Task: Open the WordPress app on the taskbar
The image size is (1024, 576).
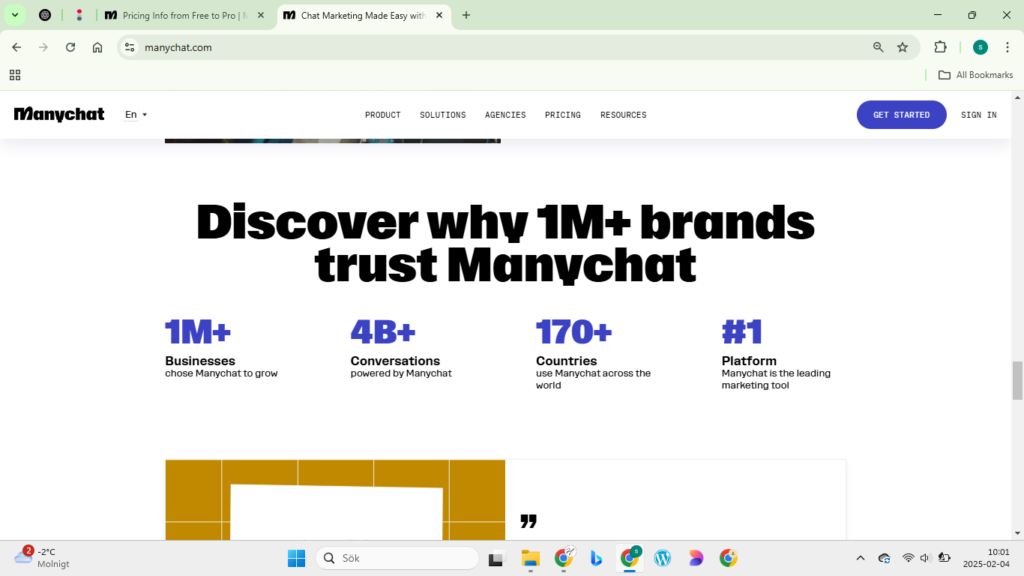Action: (663, 558)
